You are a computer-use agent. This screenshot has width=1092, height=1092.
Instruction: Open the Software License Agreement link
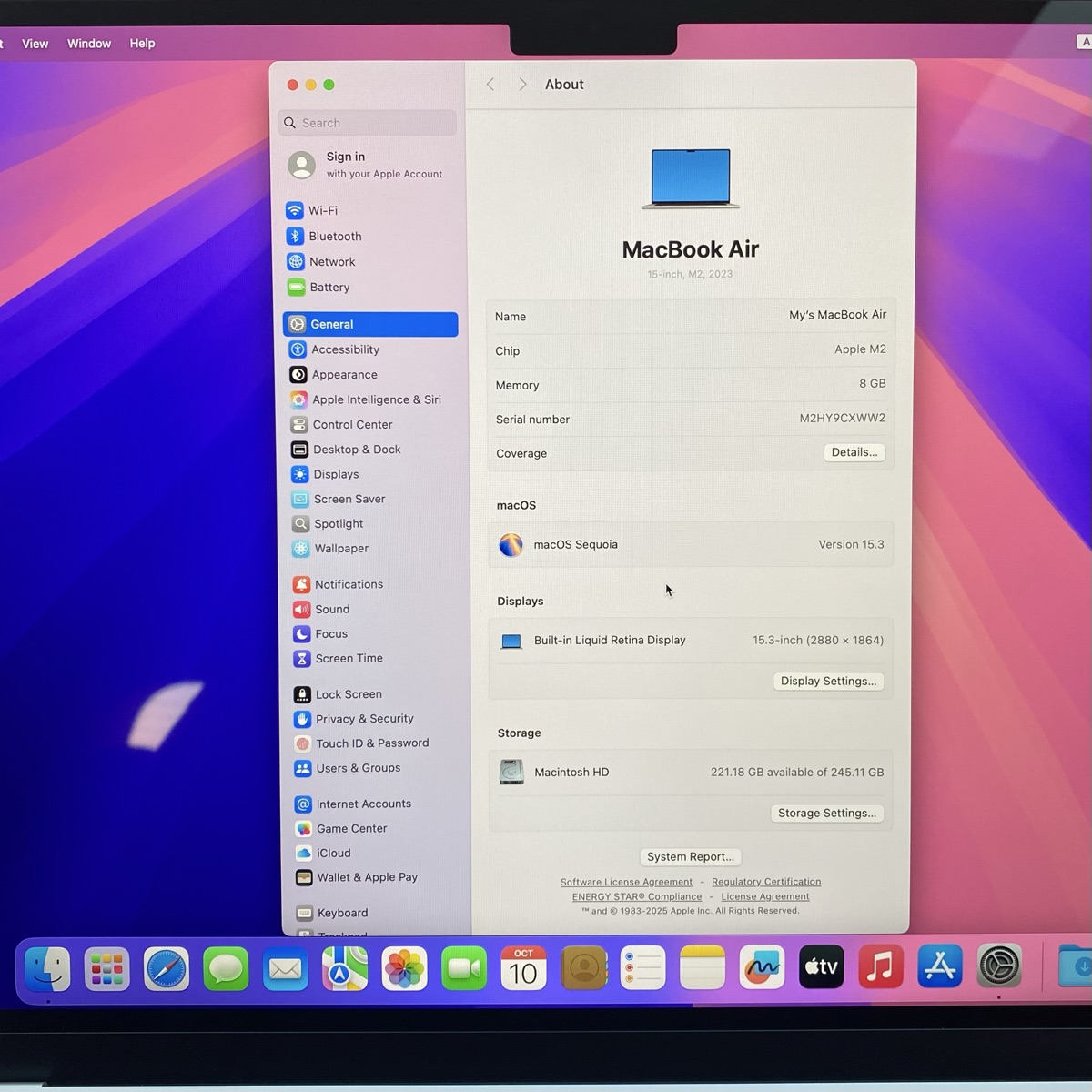[626, 882]
